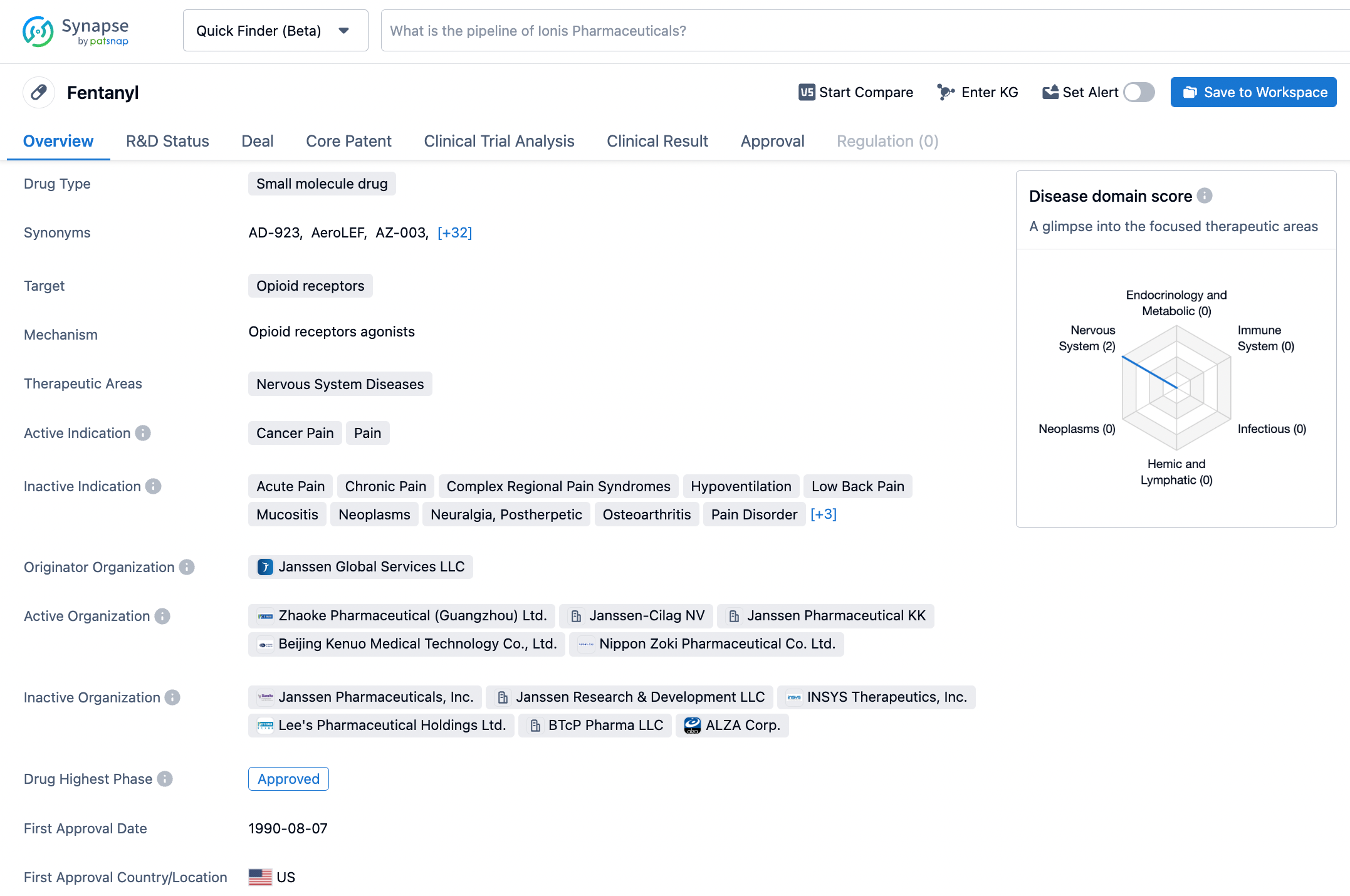
Task: Switch to the R&D Status tab
Action: pos(167,140)
